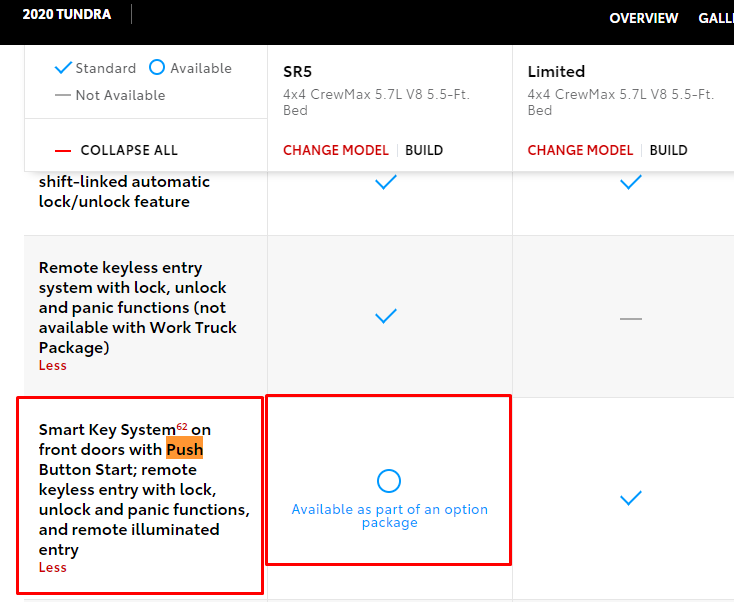734x602 pixels.
Task: Click SR5 checkmark for Remote keyless entry
Action: pyautogui.click(x=386, y=316)
